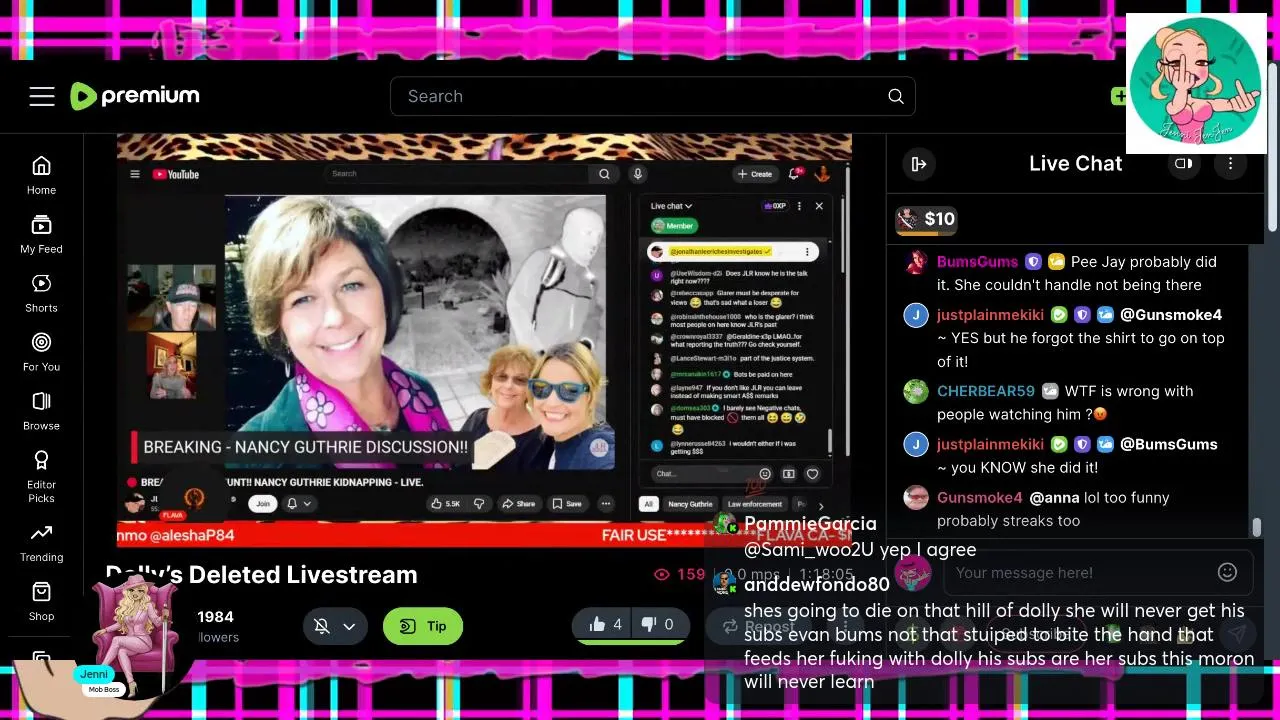Open My Feed in the sidebar
Image resolution: width=1280 pixels, height=720 pixels.
[41, 234]
